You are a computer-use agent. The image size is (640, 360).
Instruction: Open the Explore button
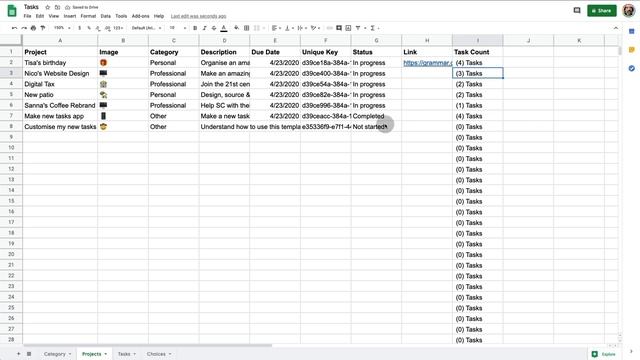click(x=604, y=354)
